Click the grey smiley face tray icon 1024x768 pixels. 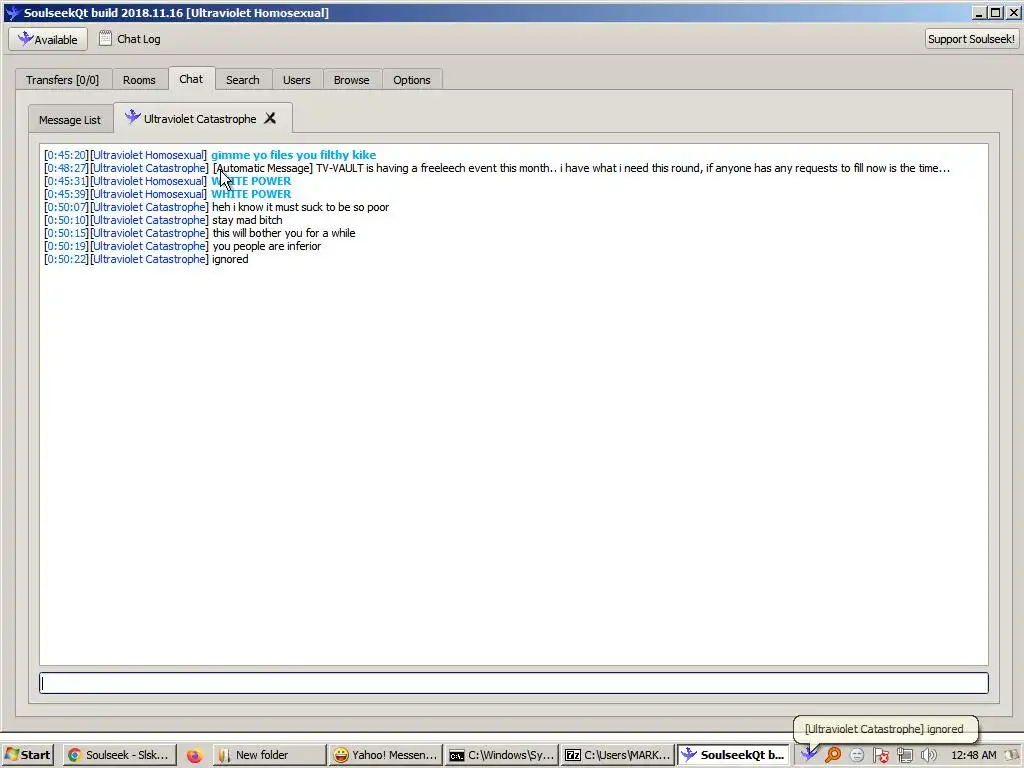point(857,755)
